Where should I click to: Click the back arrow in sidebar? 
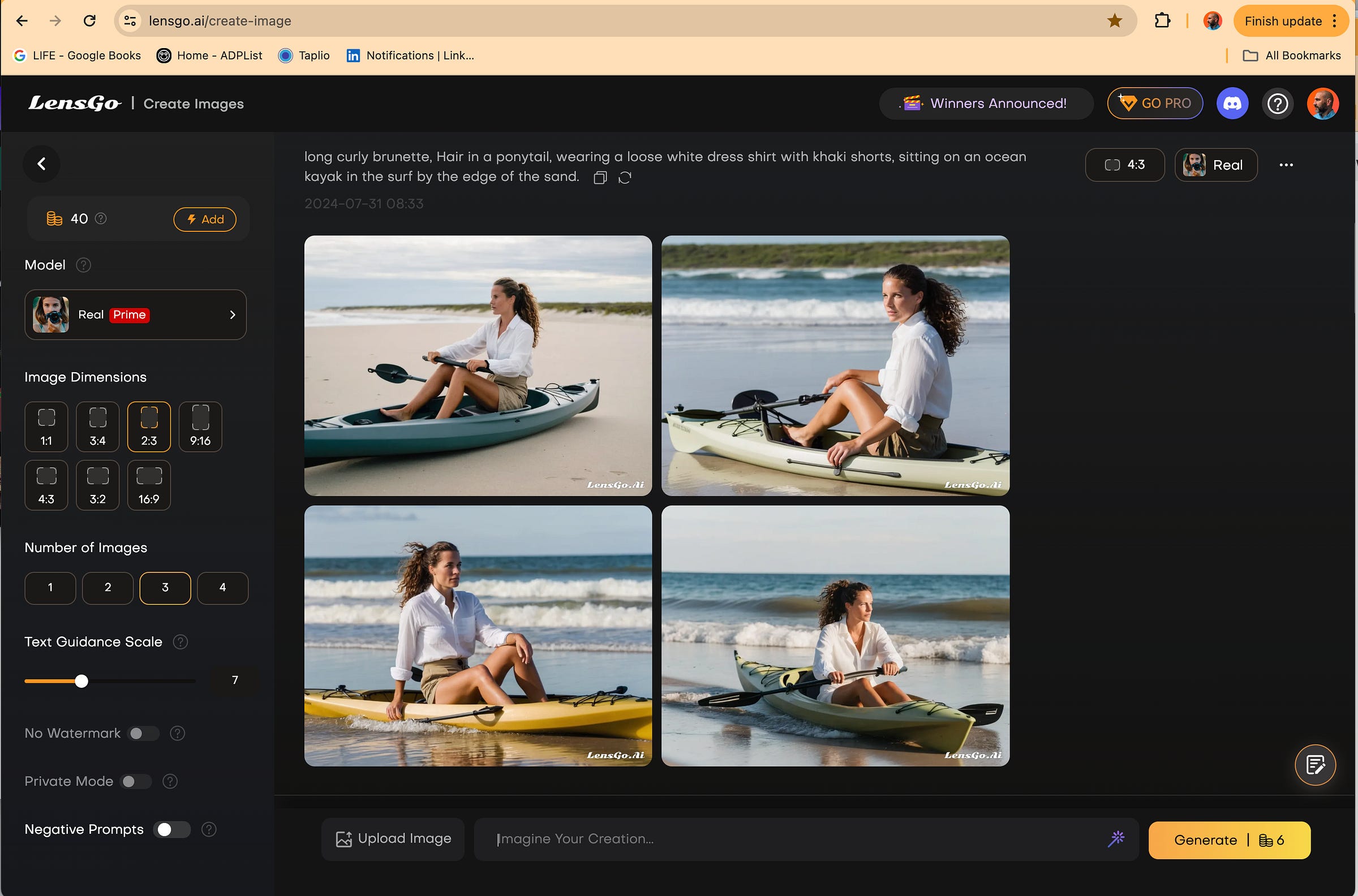pyautogui.click(x=41, y=164)
